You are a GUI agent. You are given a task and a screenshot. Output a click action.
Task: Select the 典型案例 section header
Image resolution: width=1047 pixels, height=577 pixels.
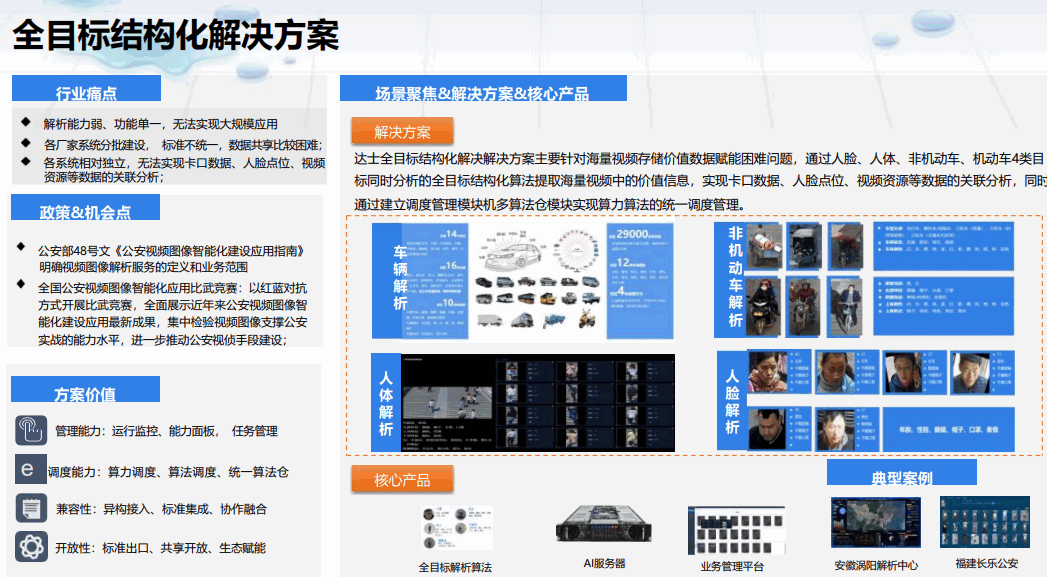[x=901, y=477]
